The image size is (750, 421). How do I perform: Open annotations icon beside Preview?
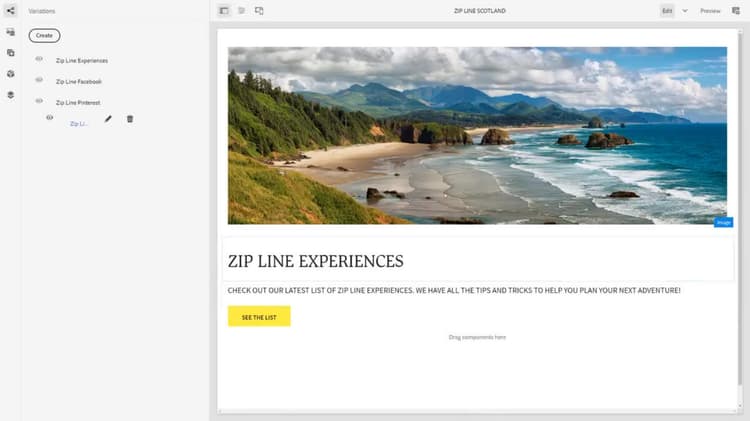(x=736, y=11)
